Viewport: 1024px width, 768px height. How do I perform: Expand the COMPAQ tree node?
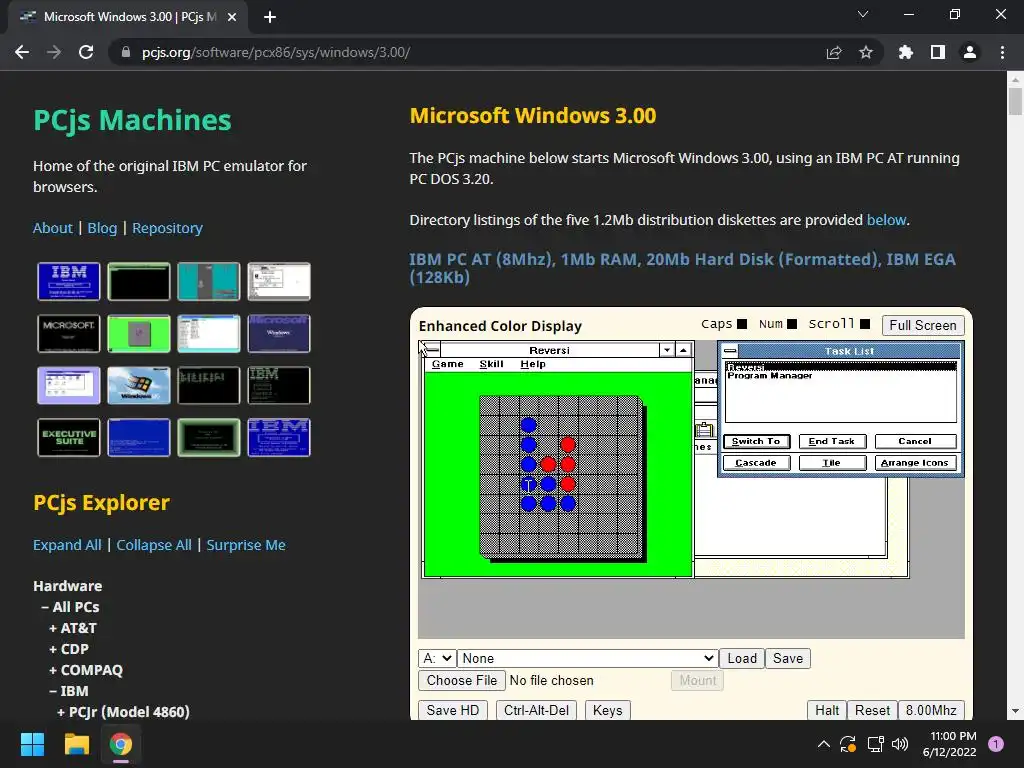click(x=86, y=670)
